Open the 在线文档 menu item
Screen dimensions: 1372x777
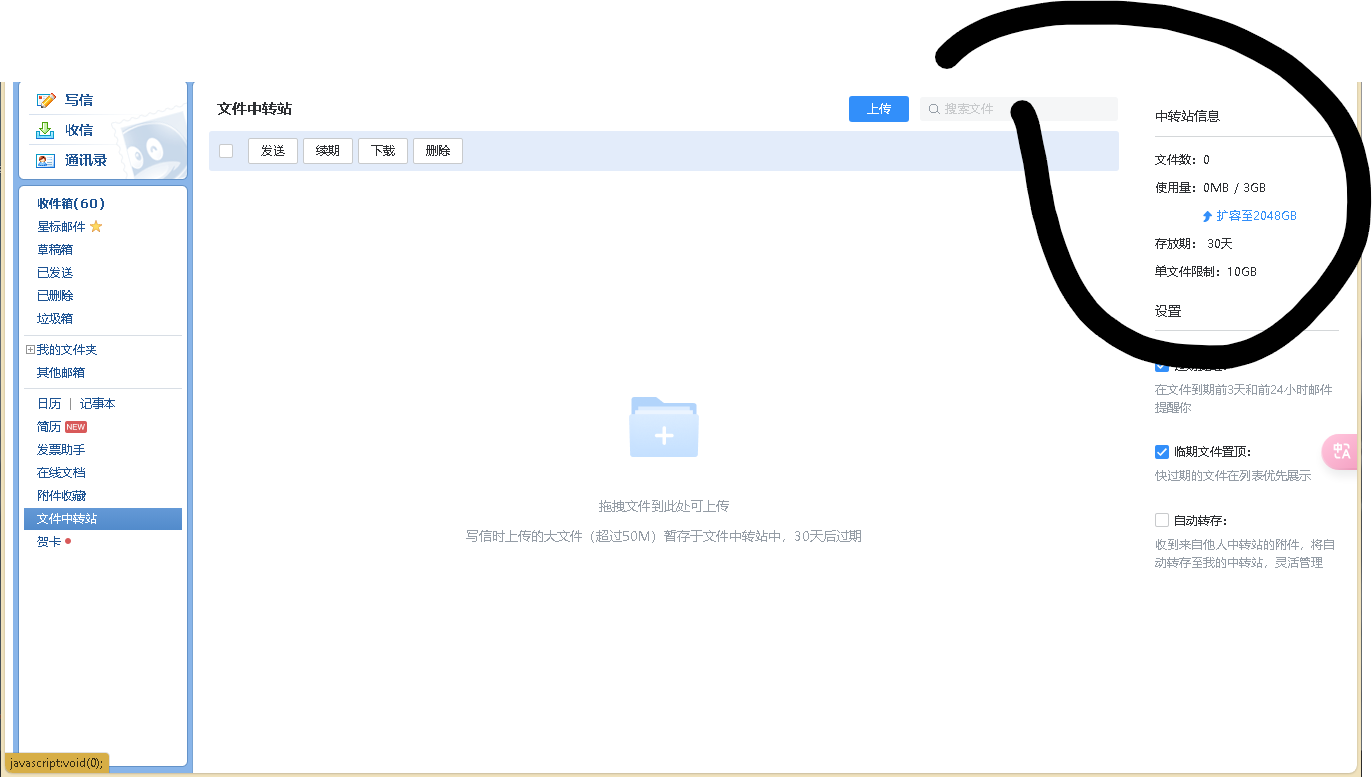click(61, 473)
